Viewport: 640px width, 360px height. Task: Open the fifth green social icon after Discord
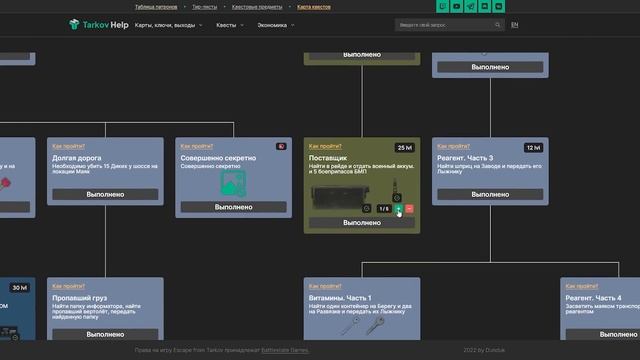point(498,6)
